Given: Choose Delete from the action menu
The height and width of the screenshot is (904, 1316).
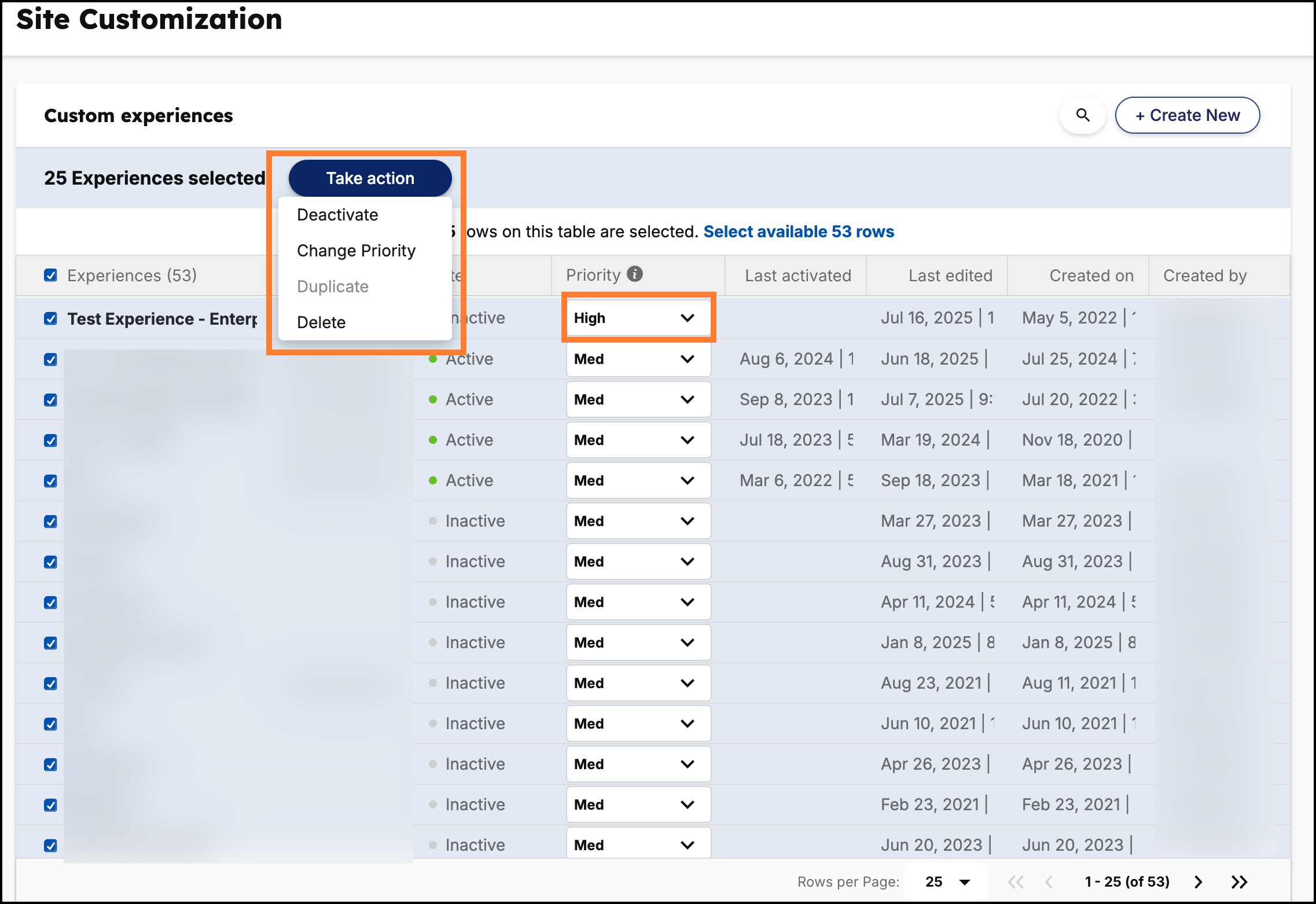Looking at the screenshot, I should [321, 322].
